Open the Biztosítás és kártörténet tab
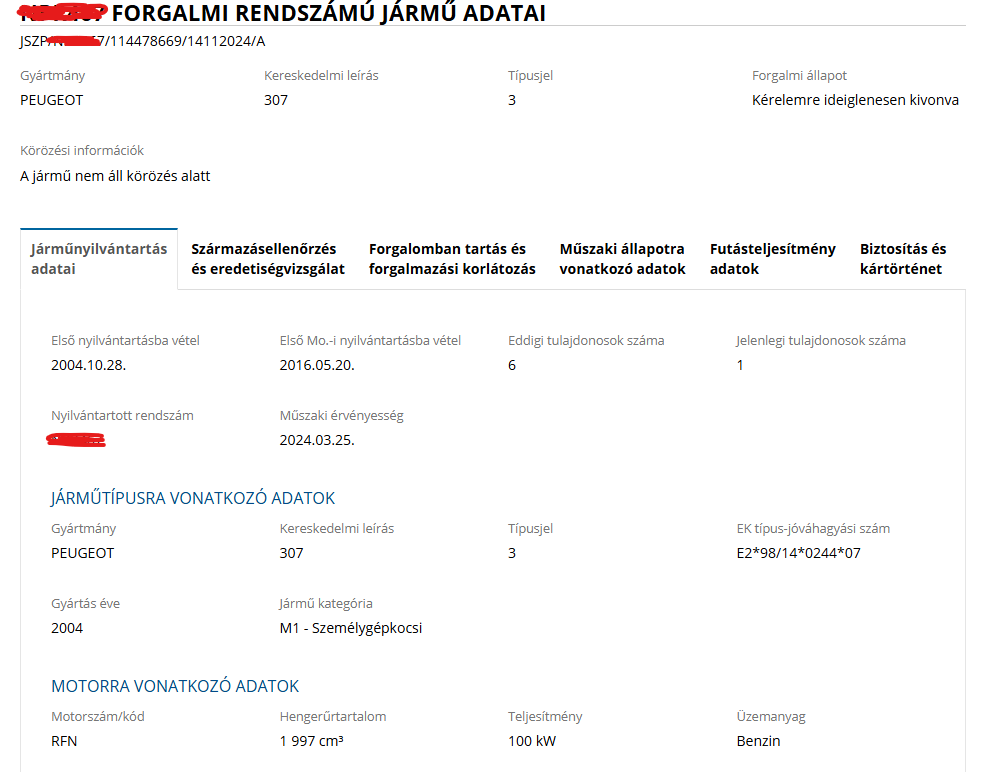This screenshot has height=772, width=993. [902, 259]
